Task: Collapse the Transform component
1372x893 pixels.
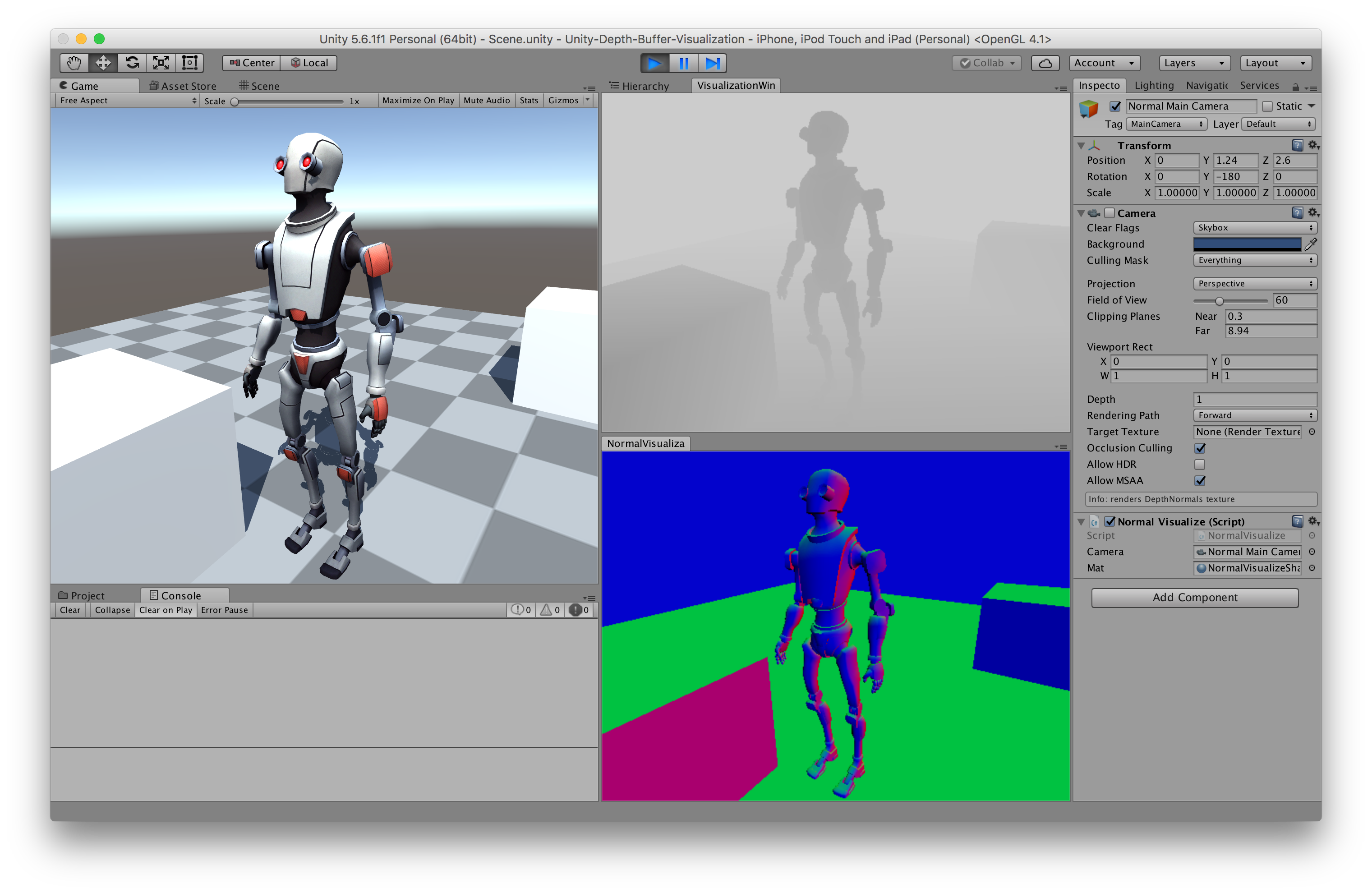Action: [x=1081, y=145]
